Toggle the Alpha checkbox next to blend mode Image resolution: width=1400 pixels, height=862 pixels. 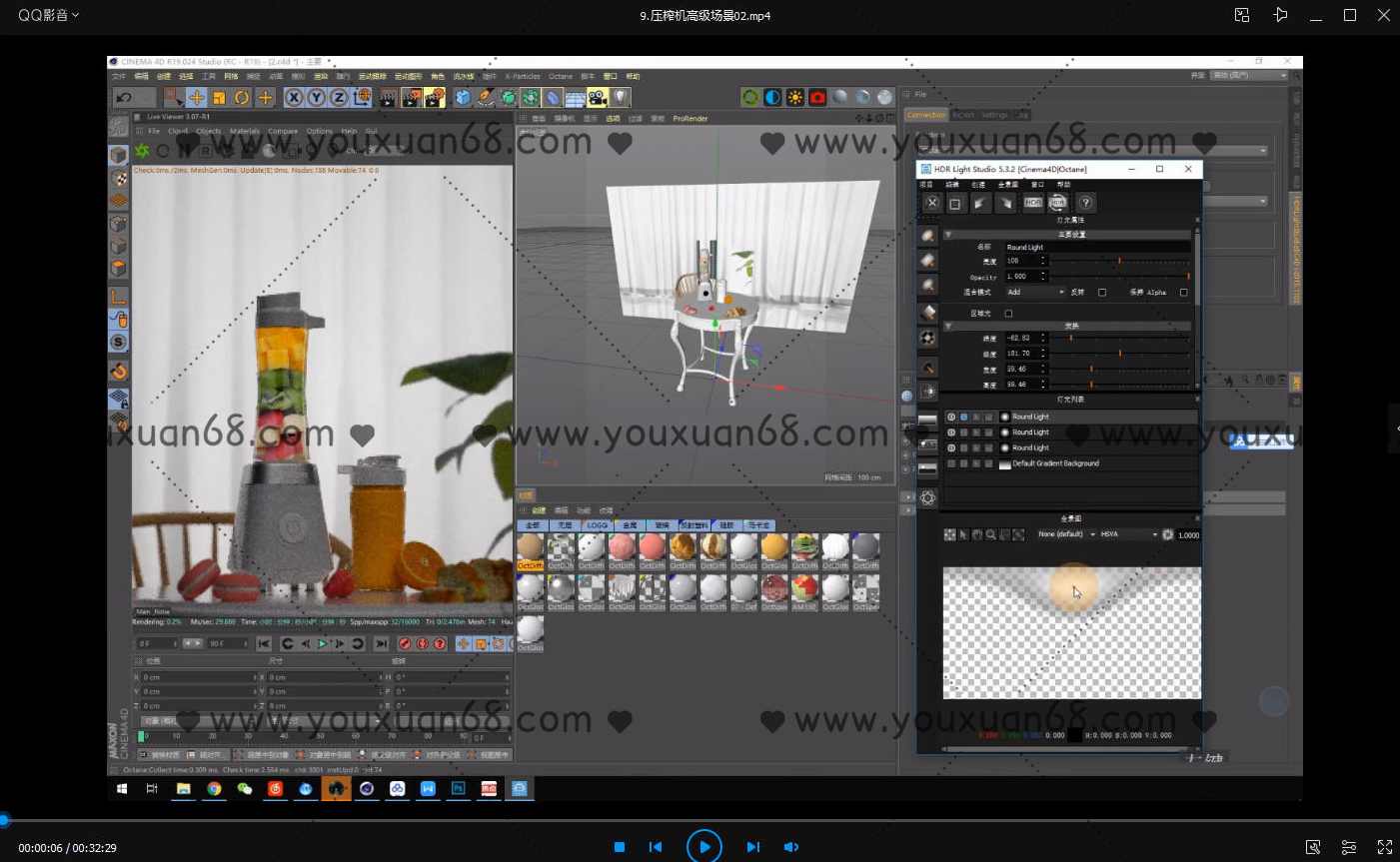click(x=1183, y=293)
